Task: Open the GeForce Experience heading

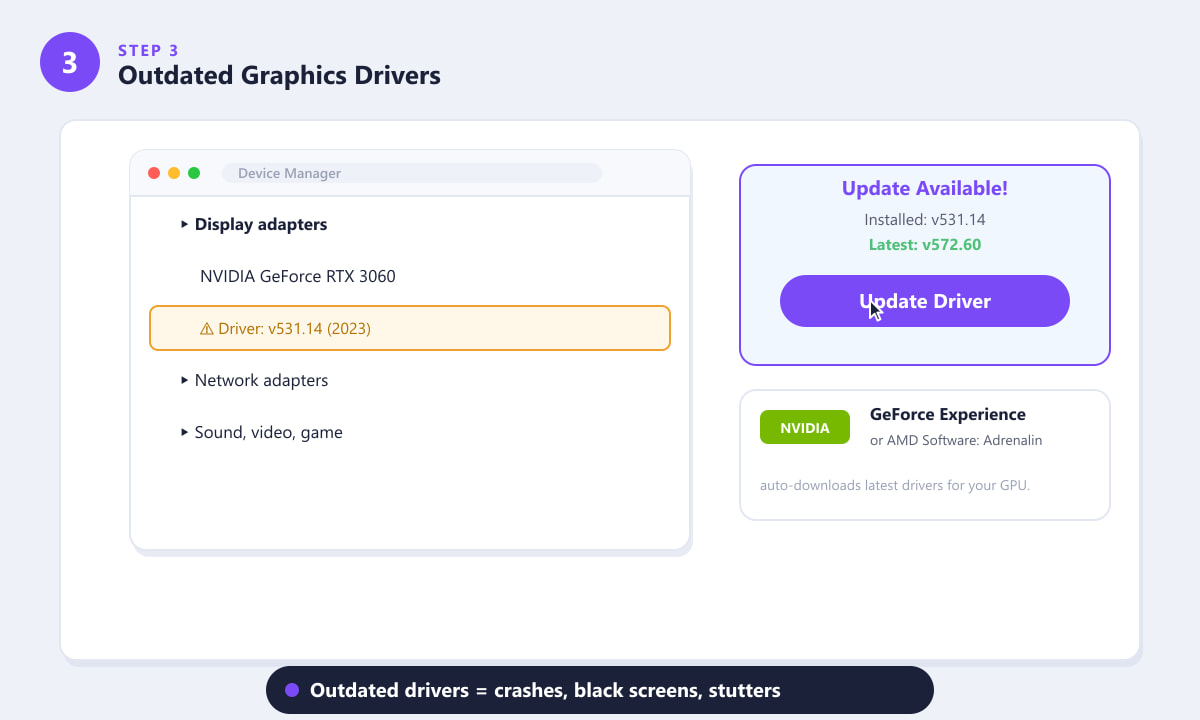Action: click(948, 414)
